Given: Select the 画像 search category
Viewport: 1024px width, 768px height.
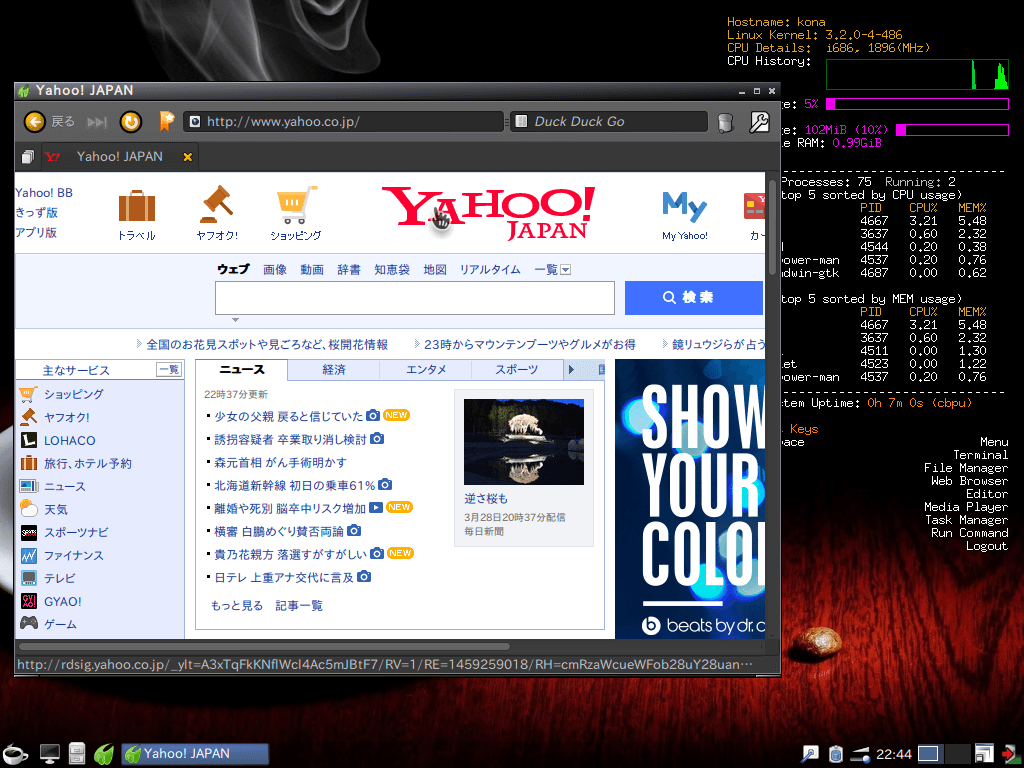Looking at the screenshot, I should (275, 270).
